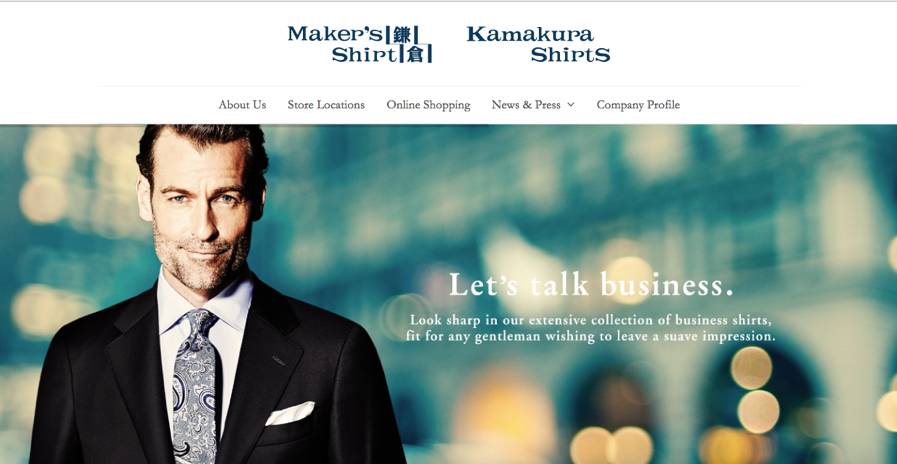
Task: Click the kanji emblem in the logo
Action: click(409, 44)
